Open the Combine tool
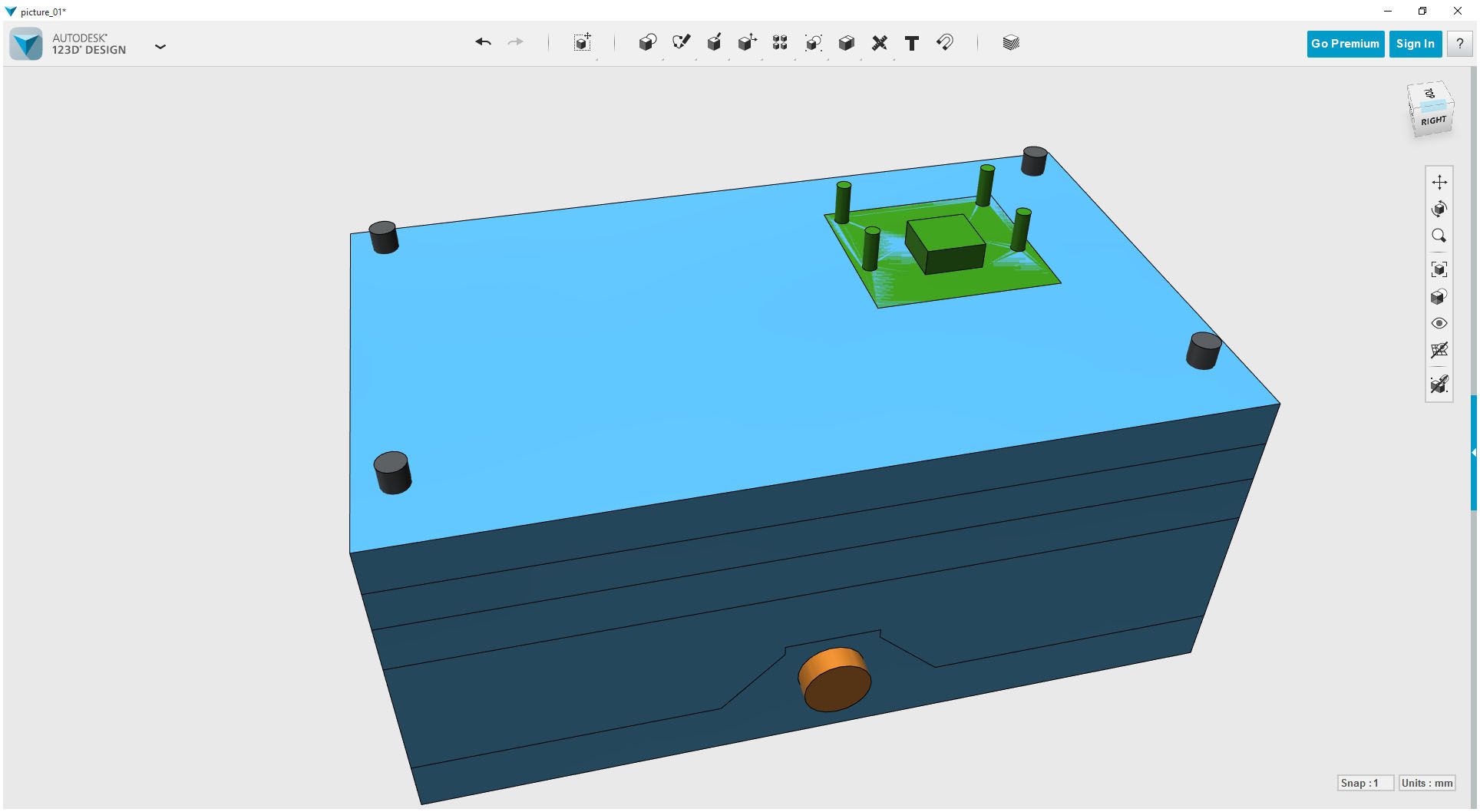 pyautogui.click(x=814, y=43)
